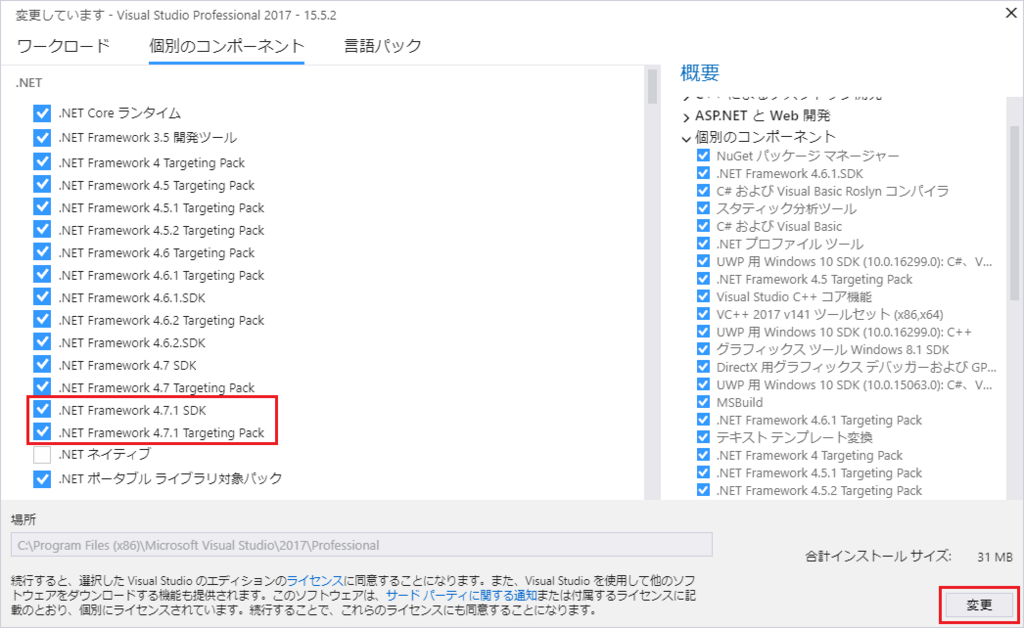The height and width of the screenshot is (628, 1024).
Task: Toggle .NET Framework 4.6.2.SDK checkbox
Action: [x=42, y=343]
